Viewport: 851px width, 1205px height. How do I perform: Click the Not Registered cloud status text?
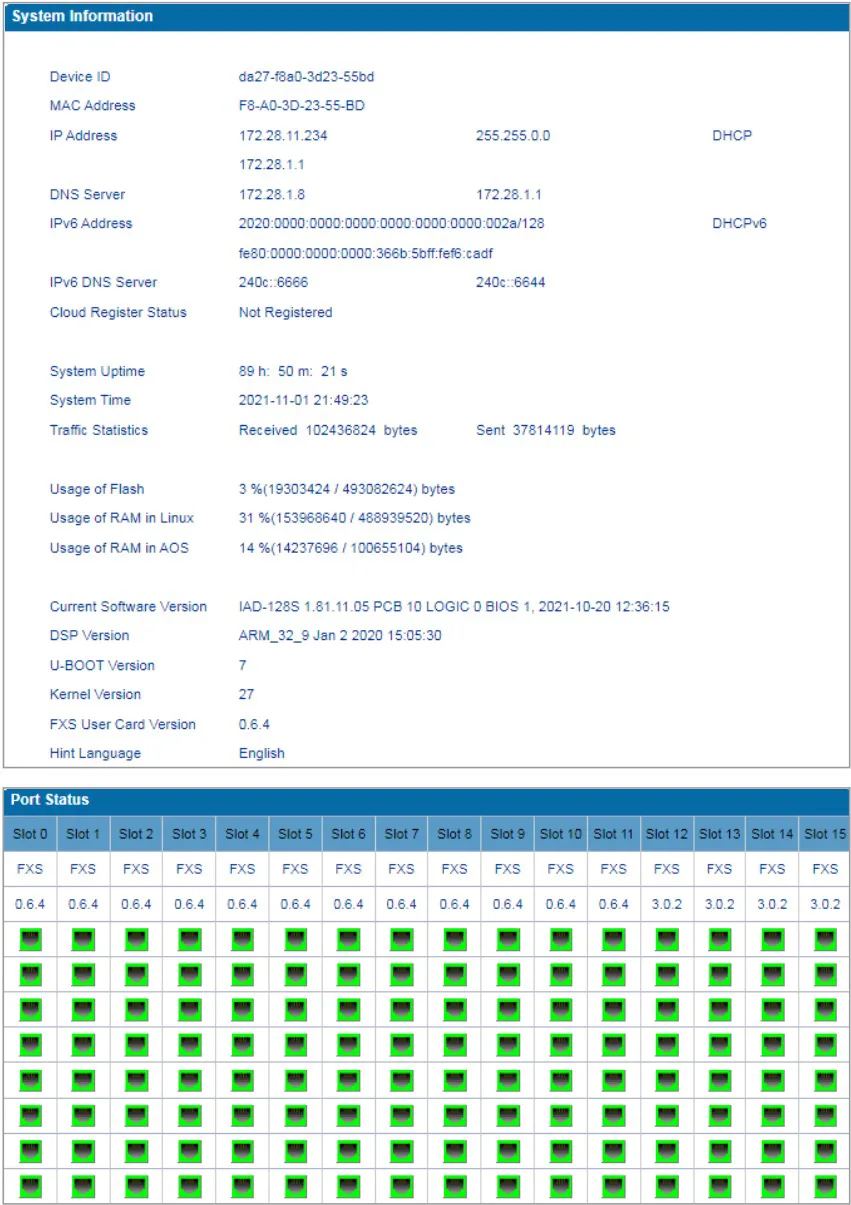pos(285,312)
